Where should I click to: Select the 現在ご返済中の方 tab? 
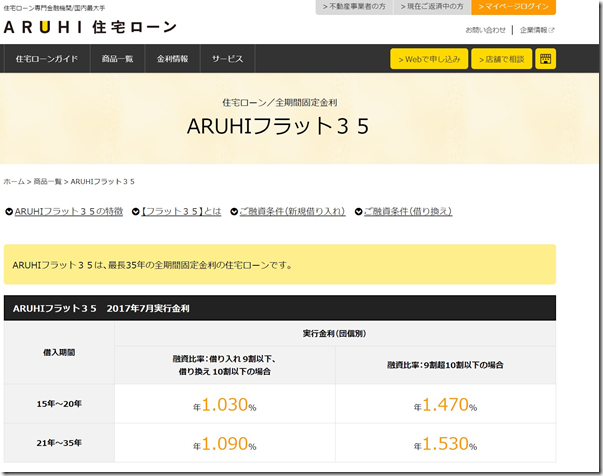[x=432, y=7]
